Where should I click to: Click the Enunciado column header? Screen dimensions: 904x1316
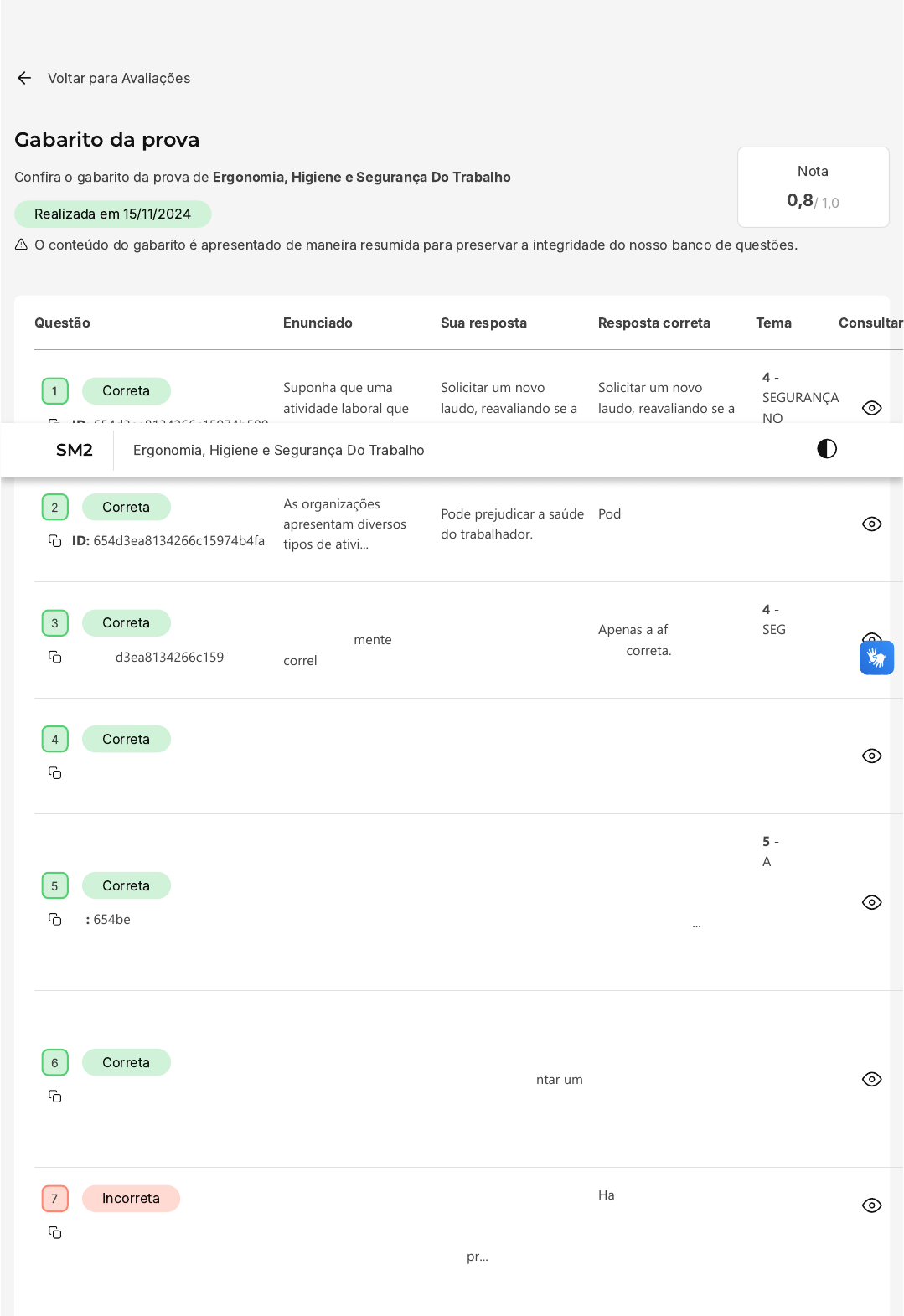318,323
